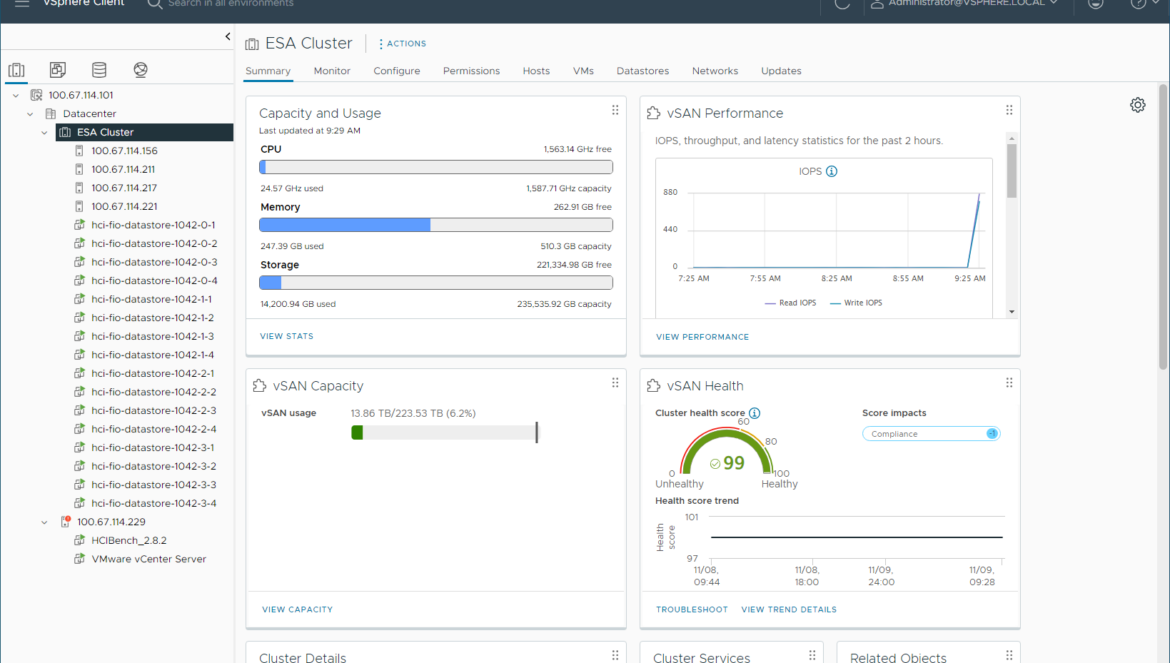Open the ACTIONS menu for ESA Cluster
The image size is (1170, 663).
pos(403,44)
